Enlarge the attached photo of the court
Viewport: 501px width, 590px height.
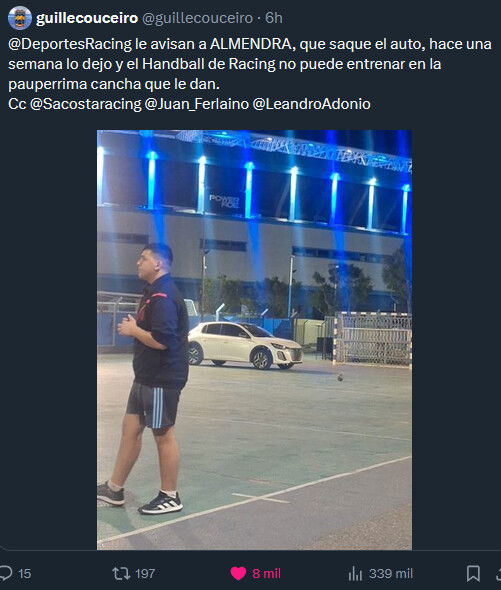tap(254, 340)
